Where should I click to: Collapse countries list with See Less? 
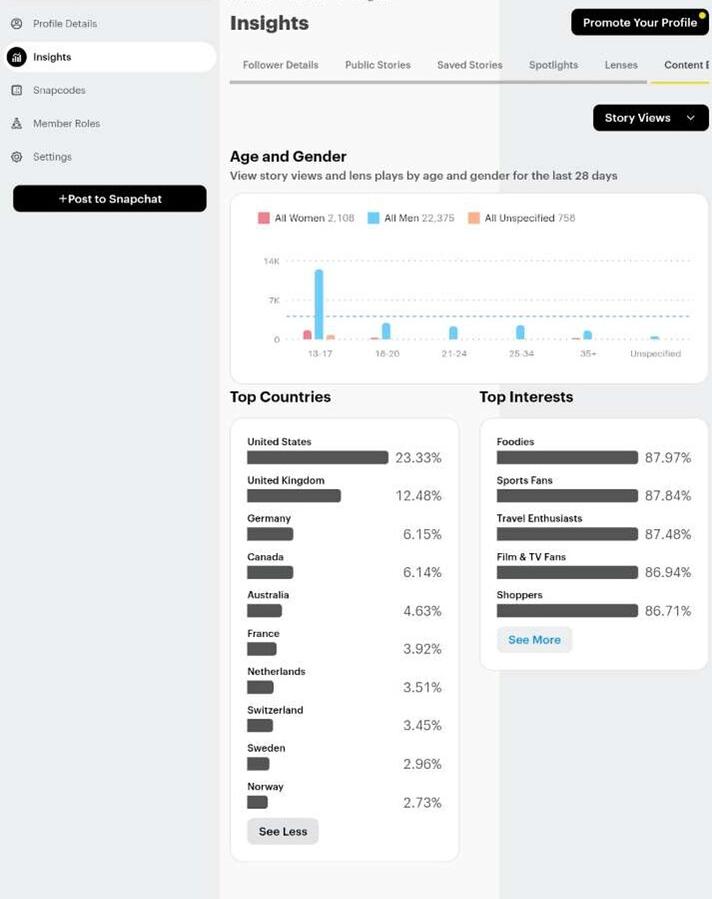[x=283, y=831]
